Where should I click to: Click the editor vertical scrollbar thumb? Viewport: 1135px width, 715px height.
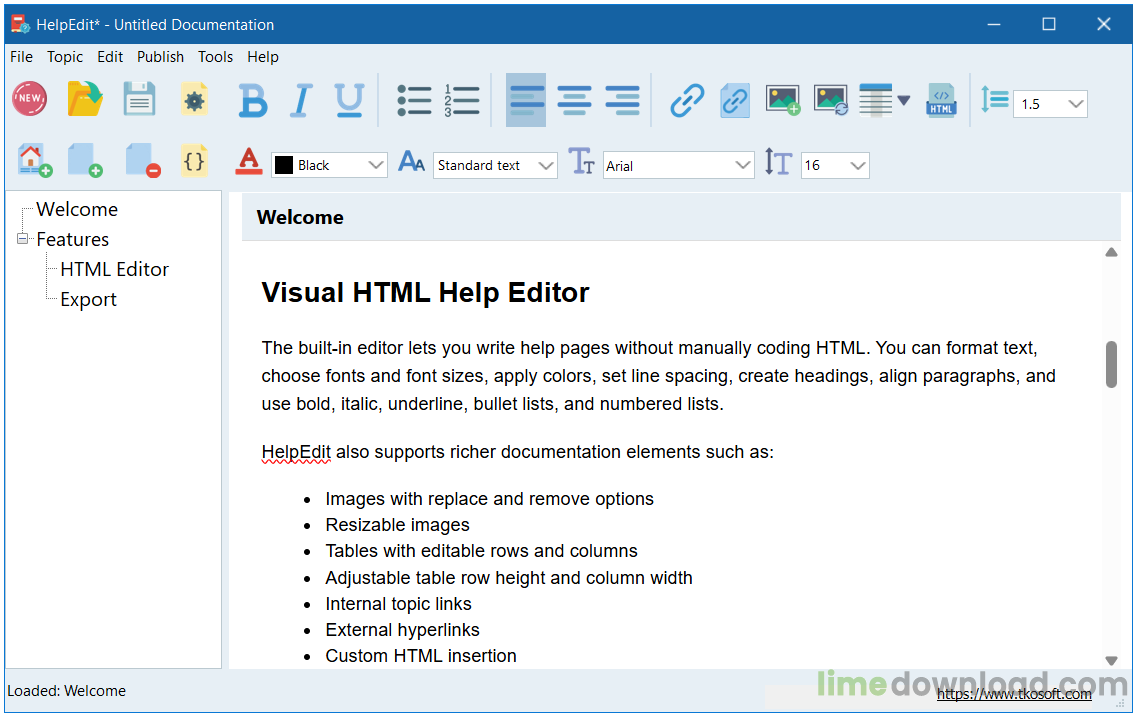[1111, 364]
